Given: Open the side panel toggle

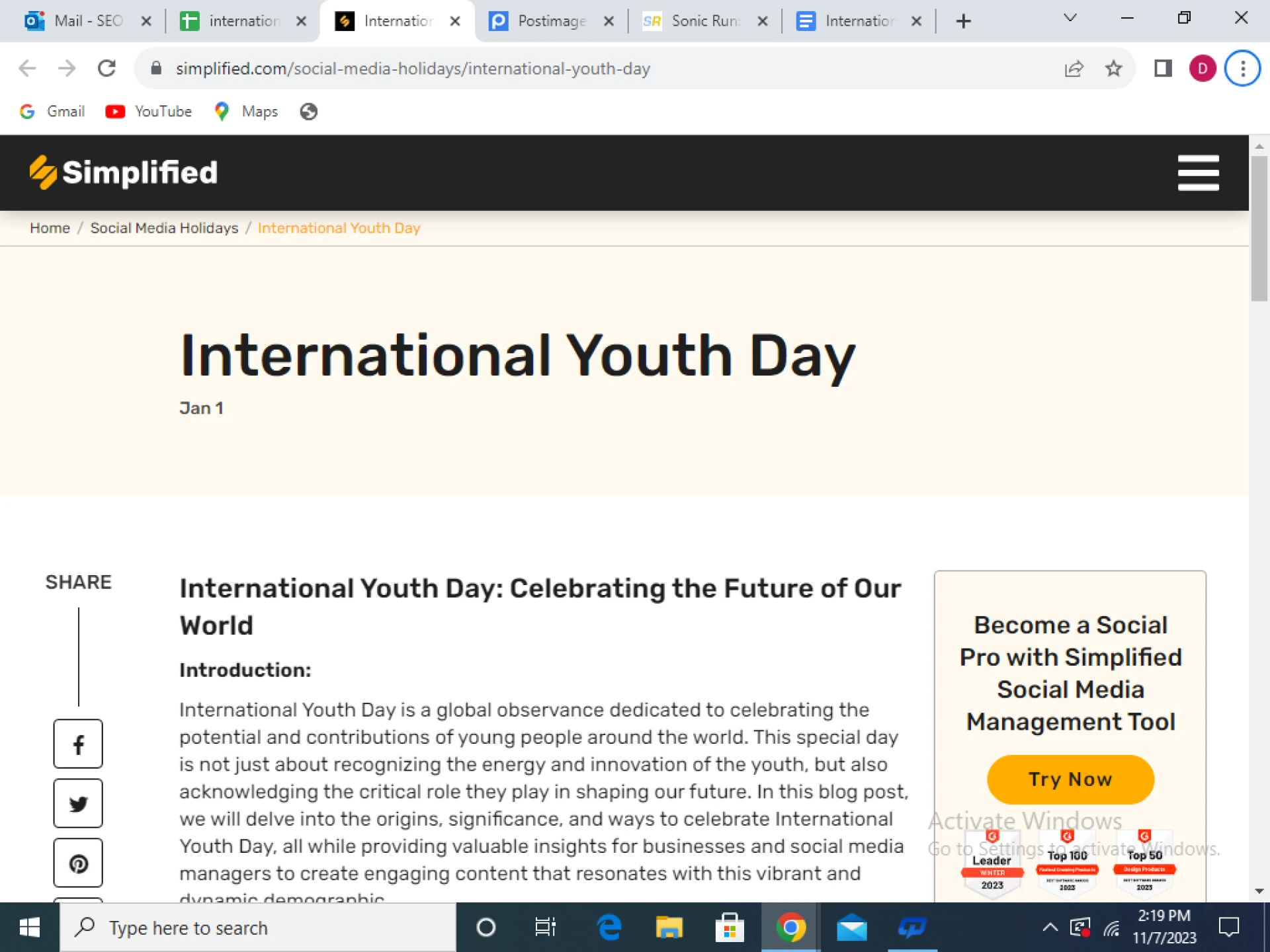Looking at the screenshot, I should (1162, 68).
